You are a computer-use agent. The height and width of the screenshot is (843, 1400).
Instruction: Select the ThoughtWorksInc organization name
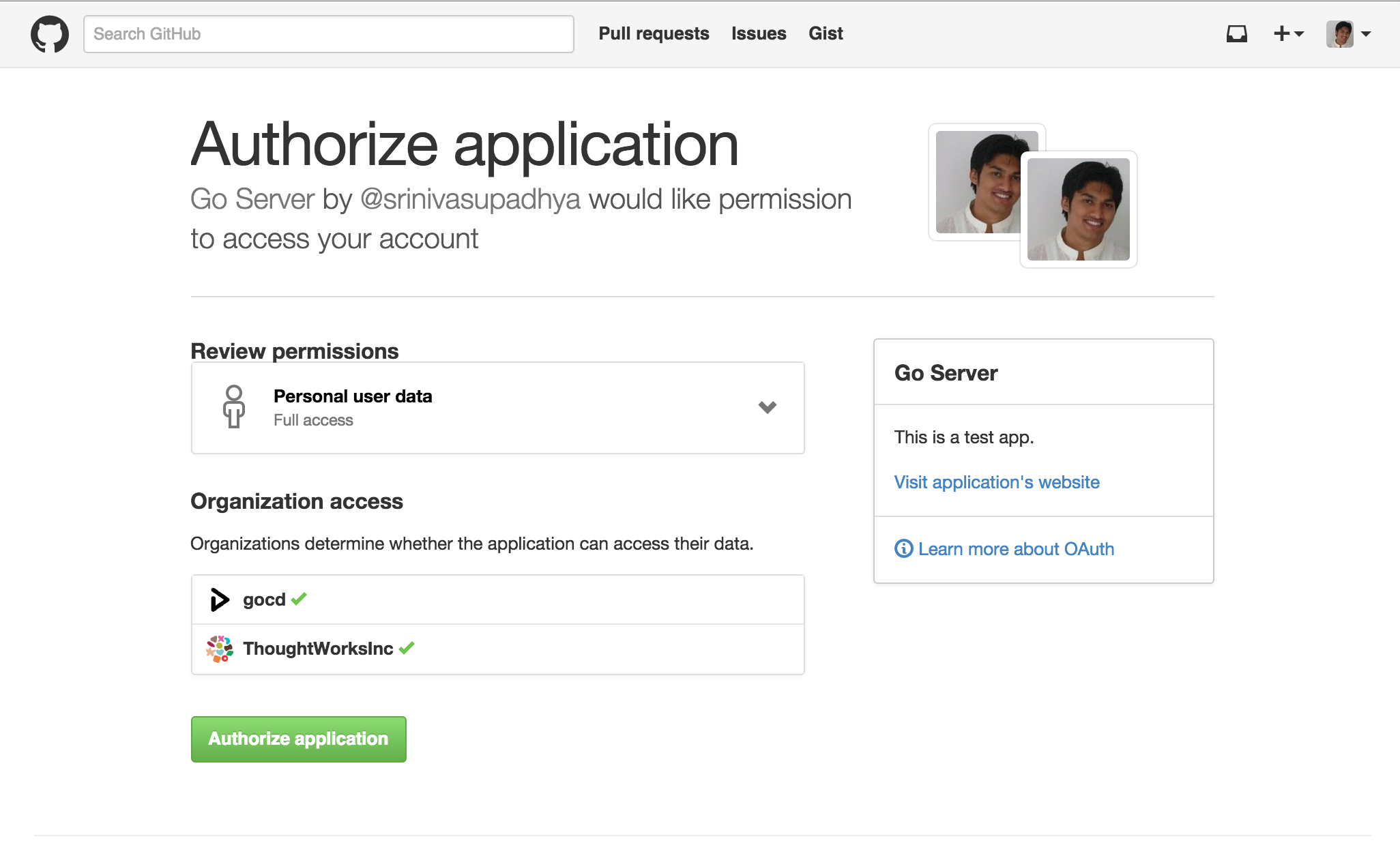pos(318,649)
